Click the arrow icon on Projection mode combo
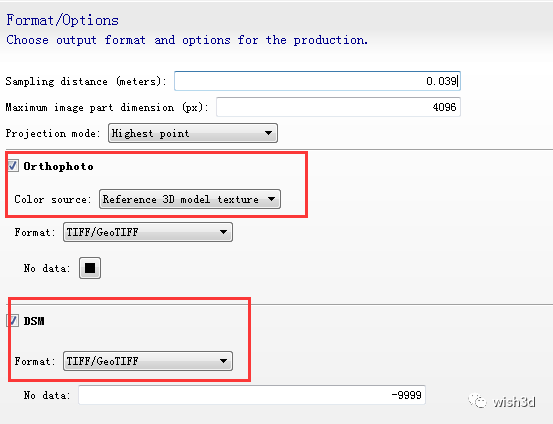 268,133
